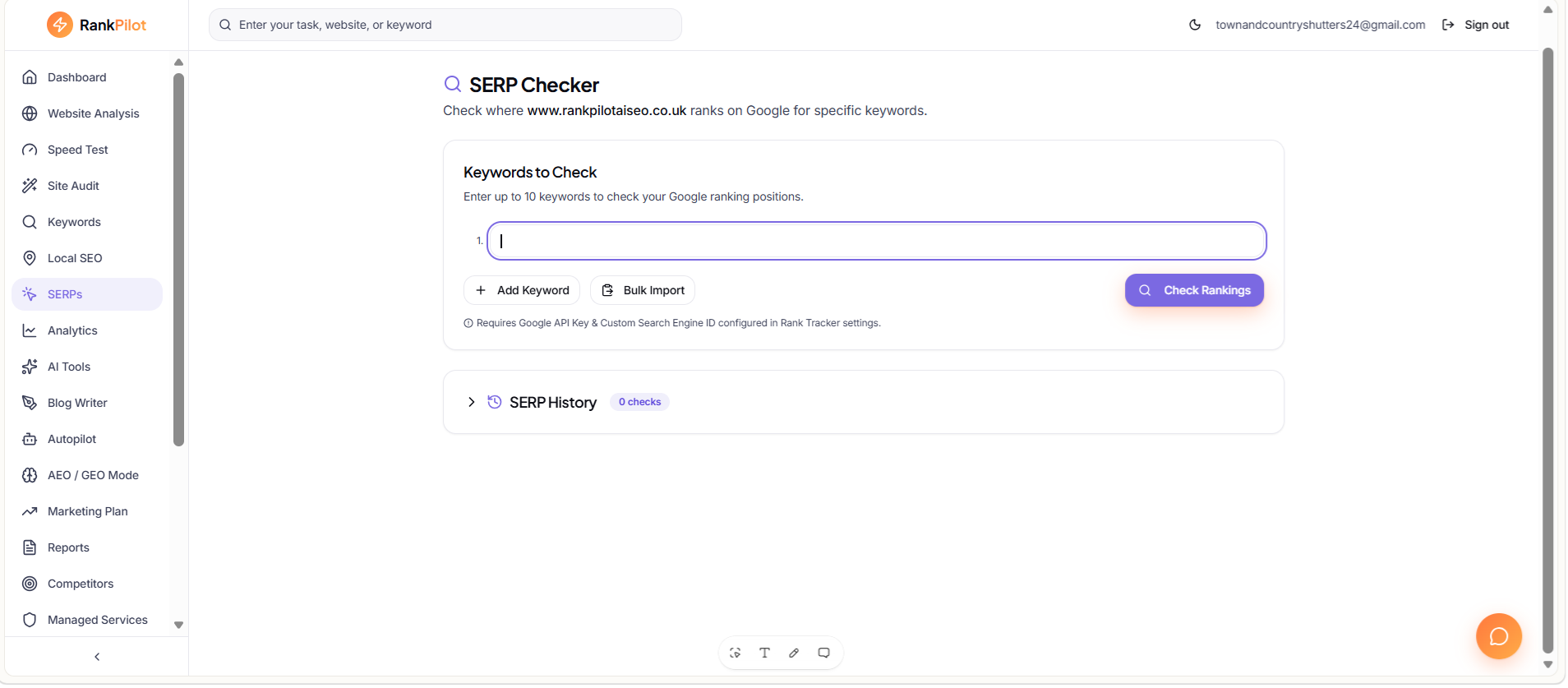Click the Add Keyword button
Image resolution: width=1568 pixels, height=688 pixels.
[x=522, y=290]
